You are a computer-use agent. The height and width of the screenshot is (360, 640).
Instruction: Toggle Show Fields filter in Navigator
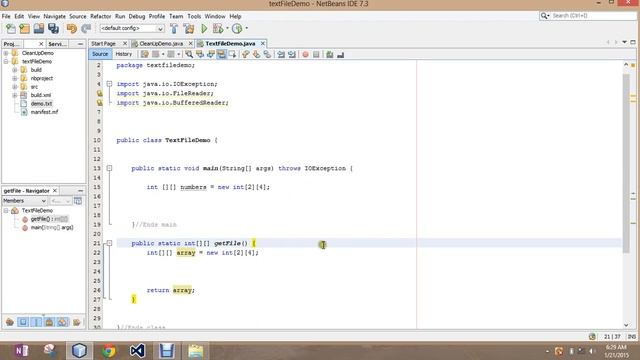23,322
